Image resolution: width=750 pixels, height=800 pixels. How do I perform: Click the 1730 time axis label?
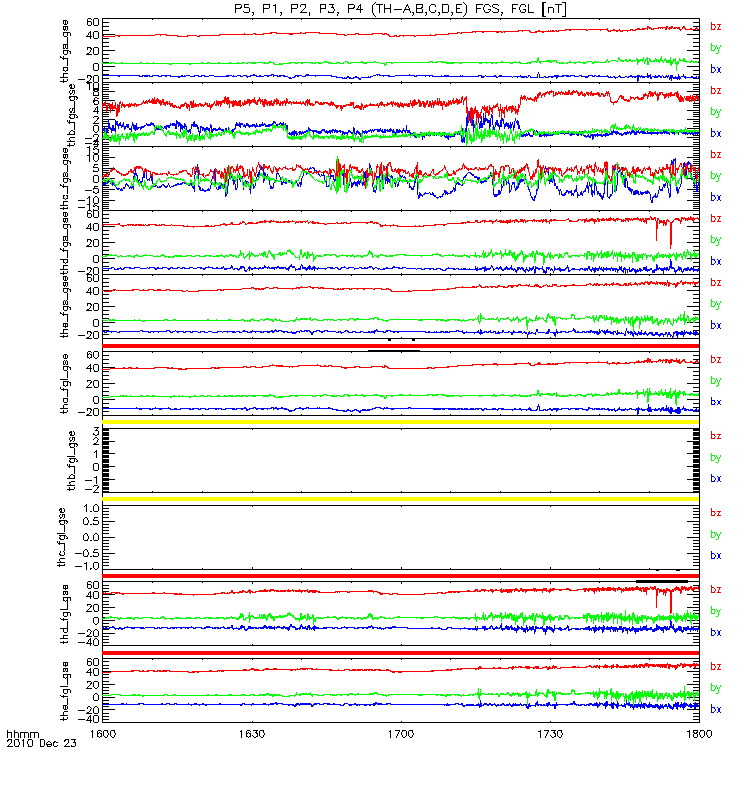pyautogui.click(x=550, y=734)
